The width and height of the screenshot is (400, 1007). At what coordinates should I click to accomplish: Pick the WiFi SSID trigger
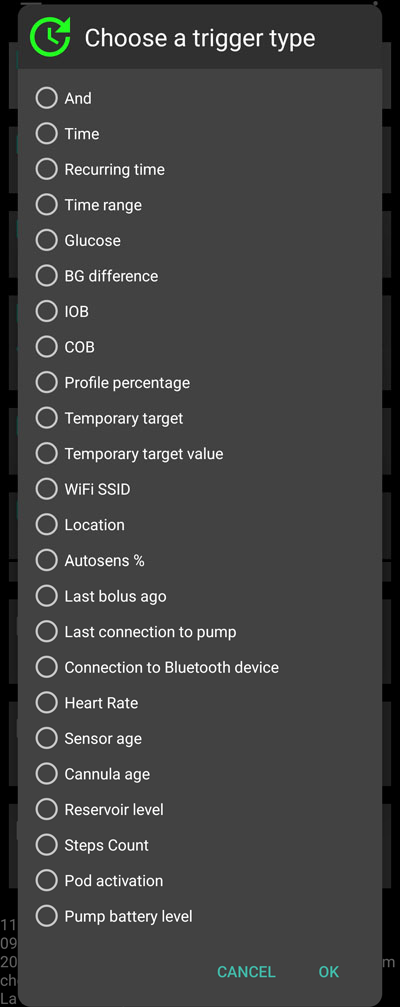pos(47,489)
